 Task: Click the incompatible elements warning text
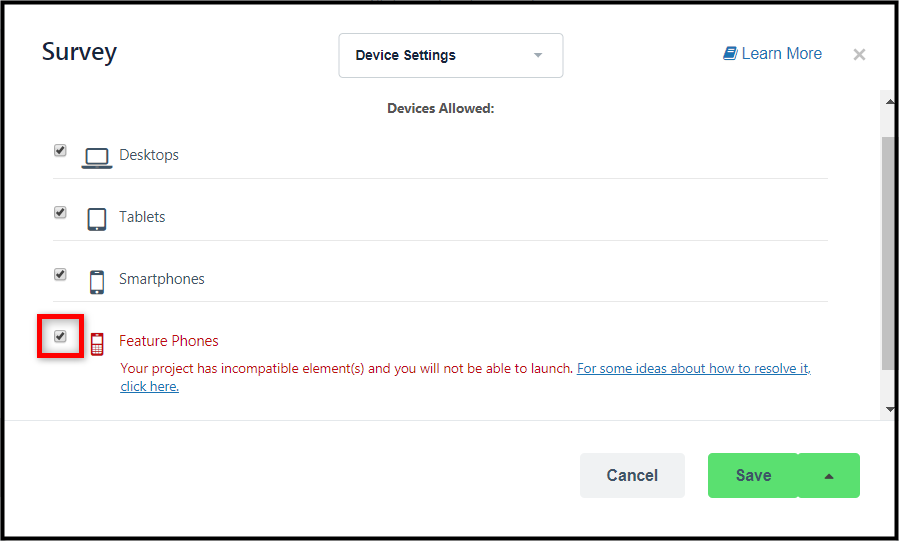346,368
